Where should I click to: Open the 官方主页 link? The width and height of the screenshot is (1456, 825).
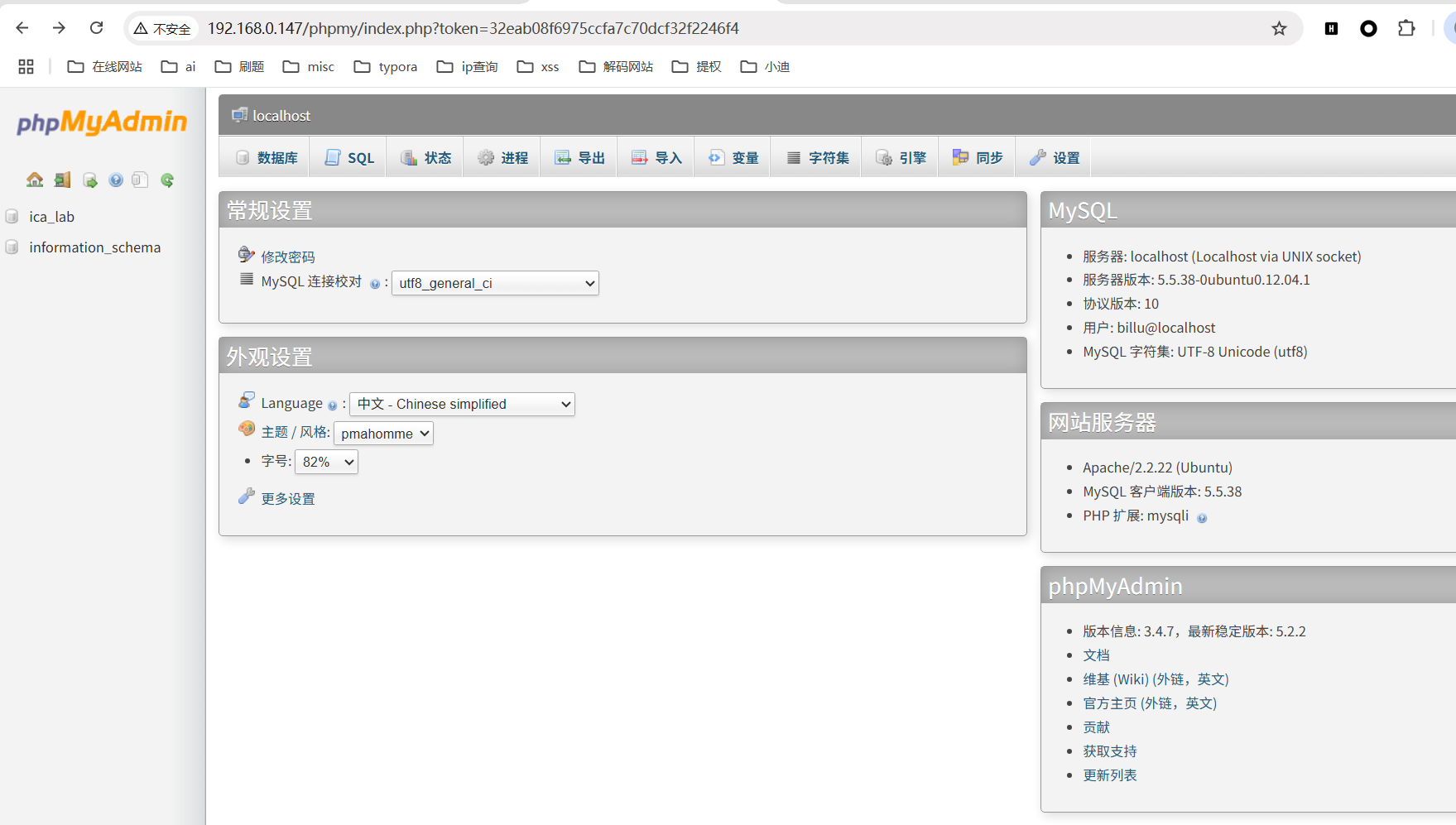click(x=1150, y=703)
